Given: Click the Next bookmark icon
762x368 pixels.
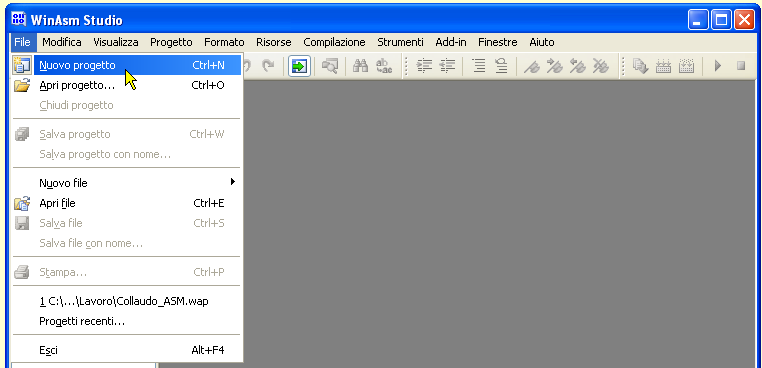Looking at the screenshot, I should click(x=554, y=66).
